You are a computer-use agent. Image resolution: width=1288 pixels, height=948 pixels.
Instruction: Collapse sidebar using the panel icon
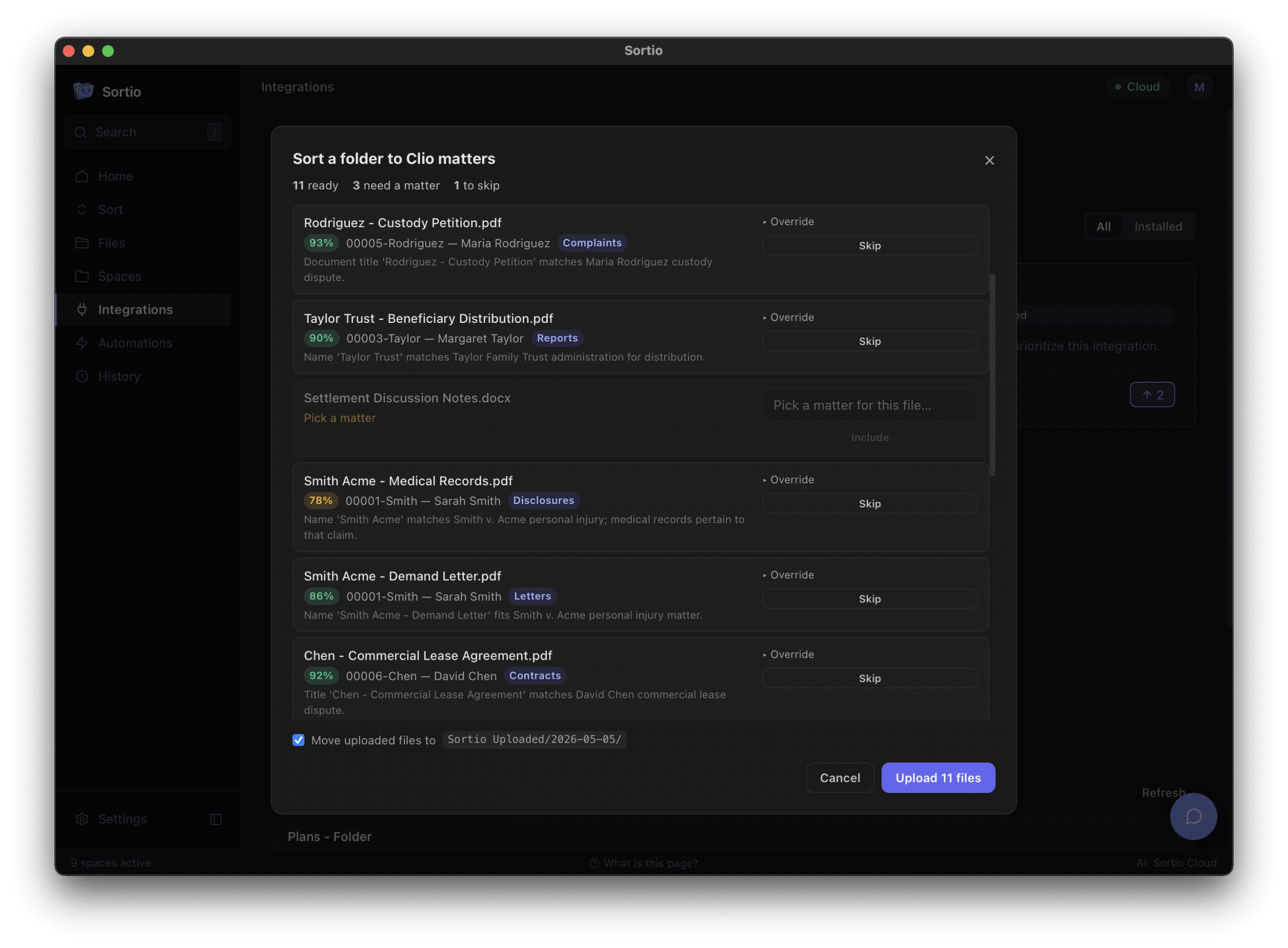(x=216, y=819)
